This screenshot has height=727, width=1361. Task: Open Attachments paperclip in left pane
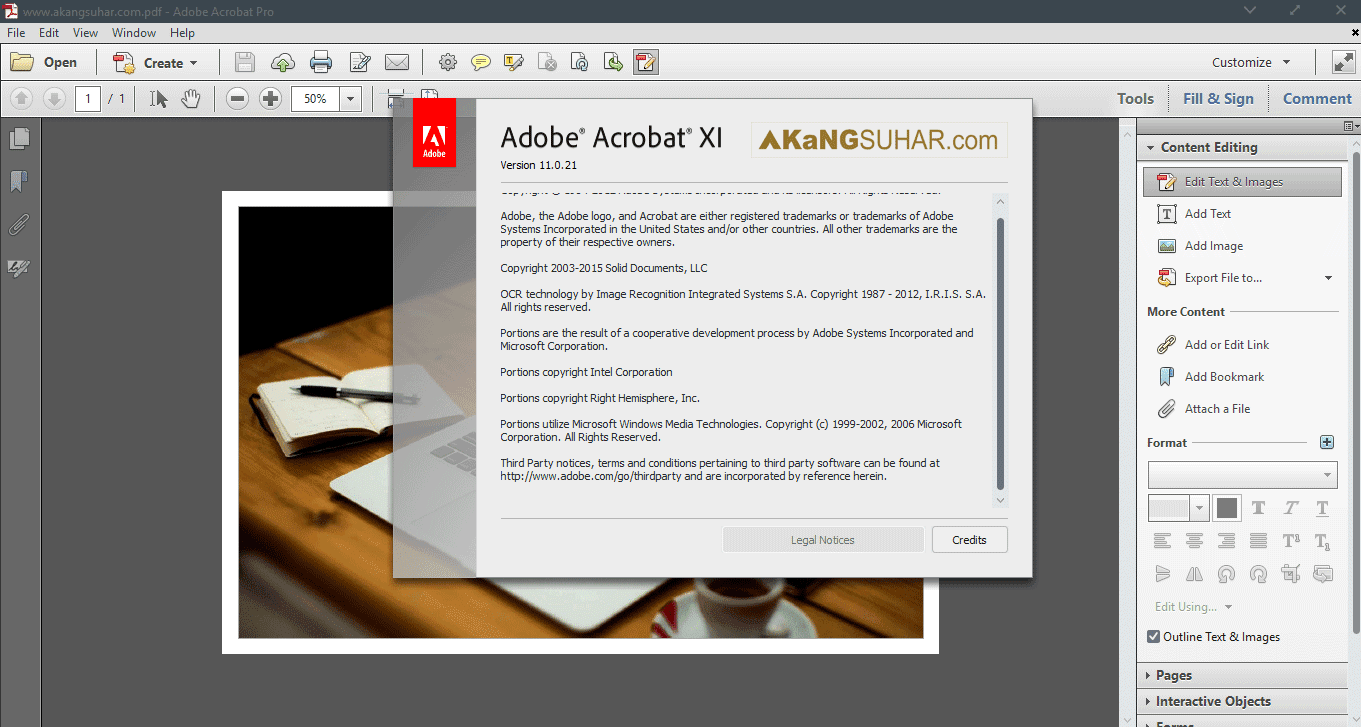tap(19, 224)
